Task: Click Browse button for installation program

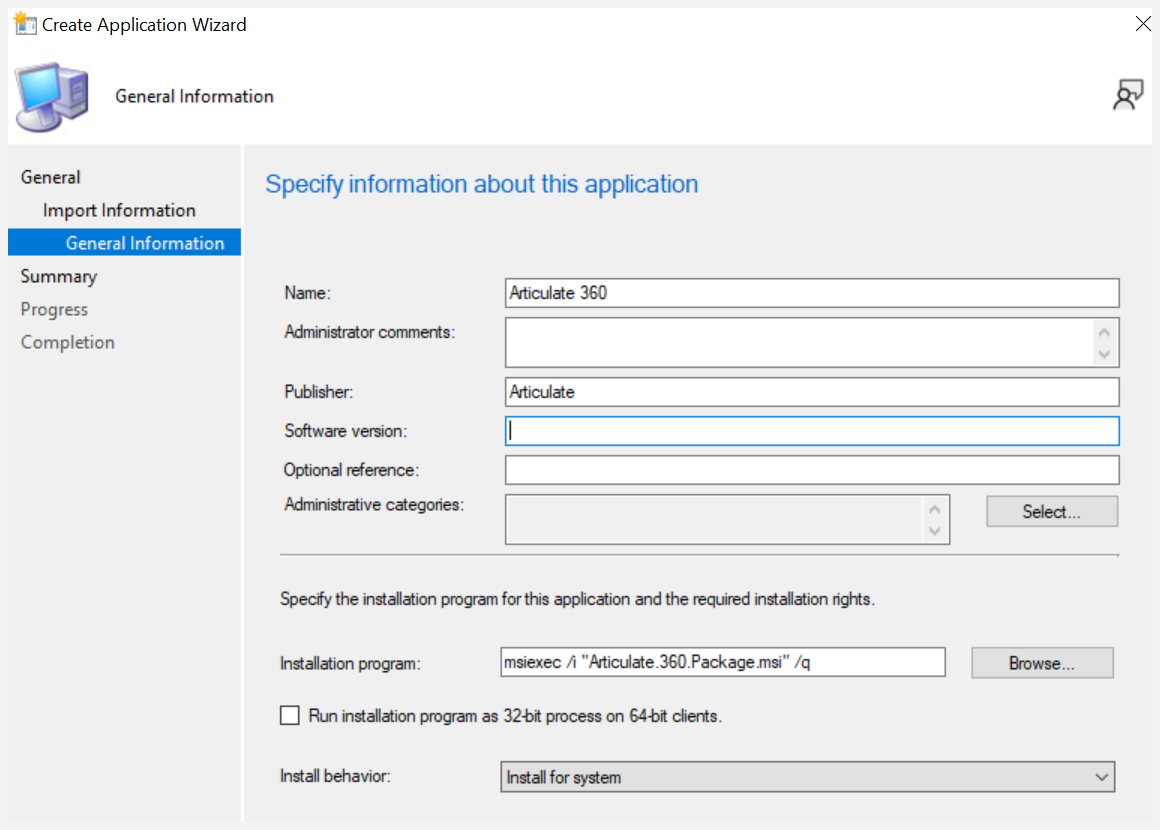Action: pos(1042,663)
